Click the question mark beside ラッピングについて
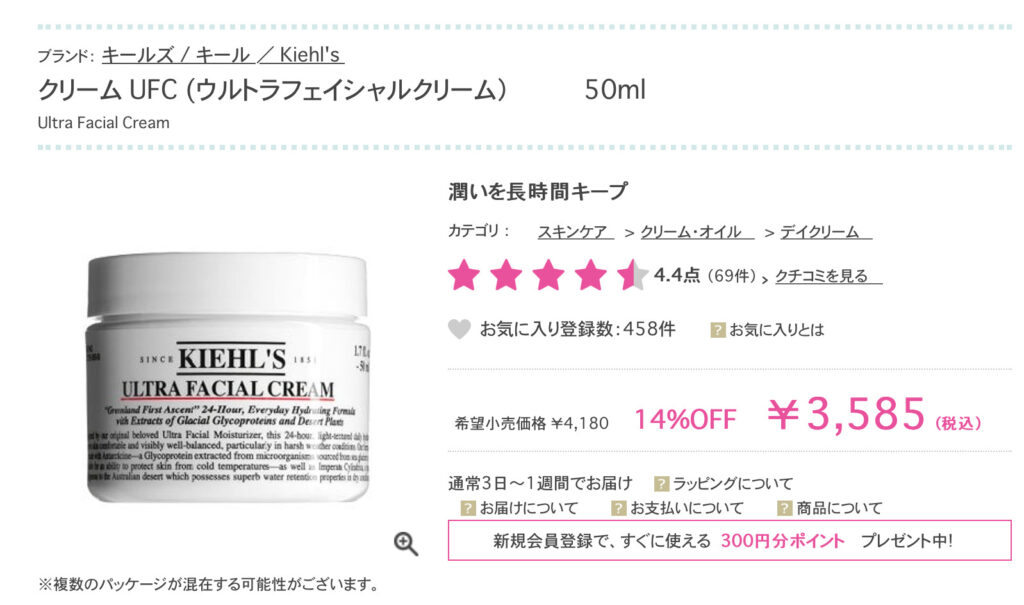 [662, 483]
